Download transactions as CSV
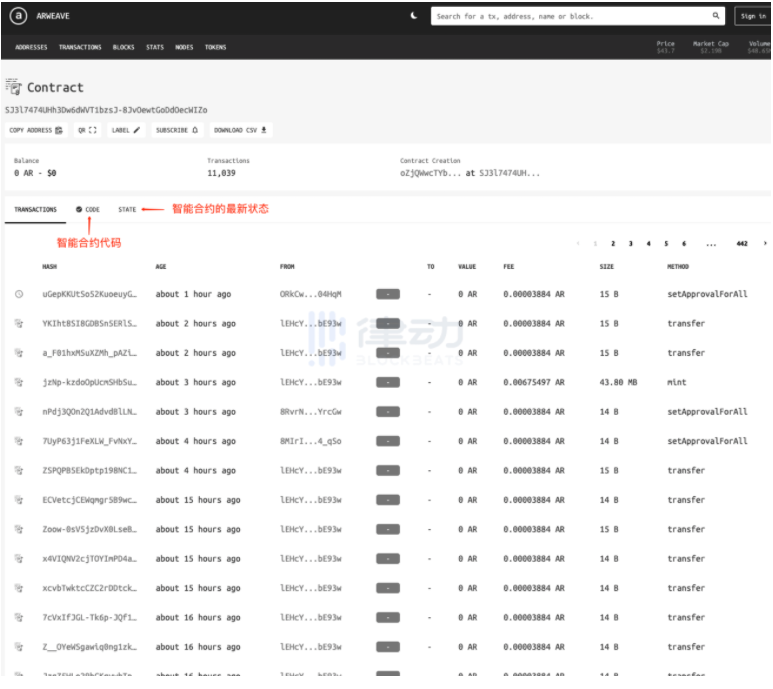Viewport: 773px width, 689px height. [x=241, y=130]
